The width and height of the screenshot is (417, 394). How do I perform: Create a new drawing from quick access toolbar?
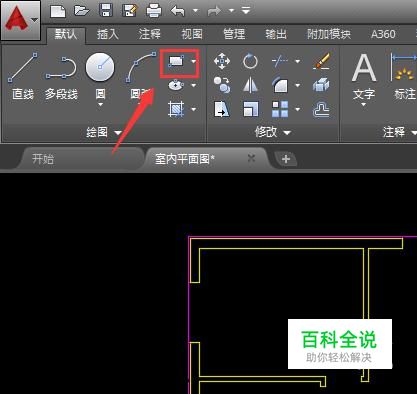point(58,11)
